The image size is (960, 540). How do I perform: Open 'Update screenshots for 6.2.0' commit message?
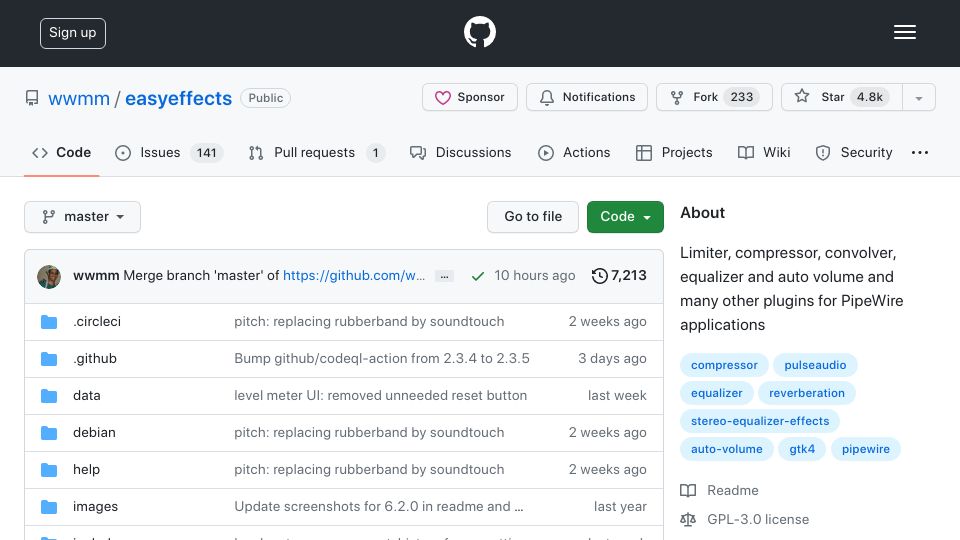pyautogui.click(x=378, y=506)
